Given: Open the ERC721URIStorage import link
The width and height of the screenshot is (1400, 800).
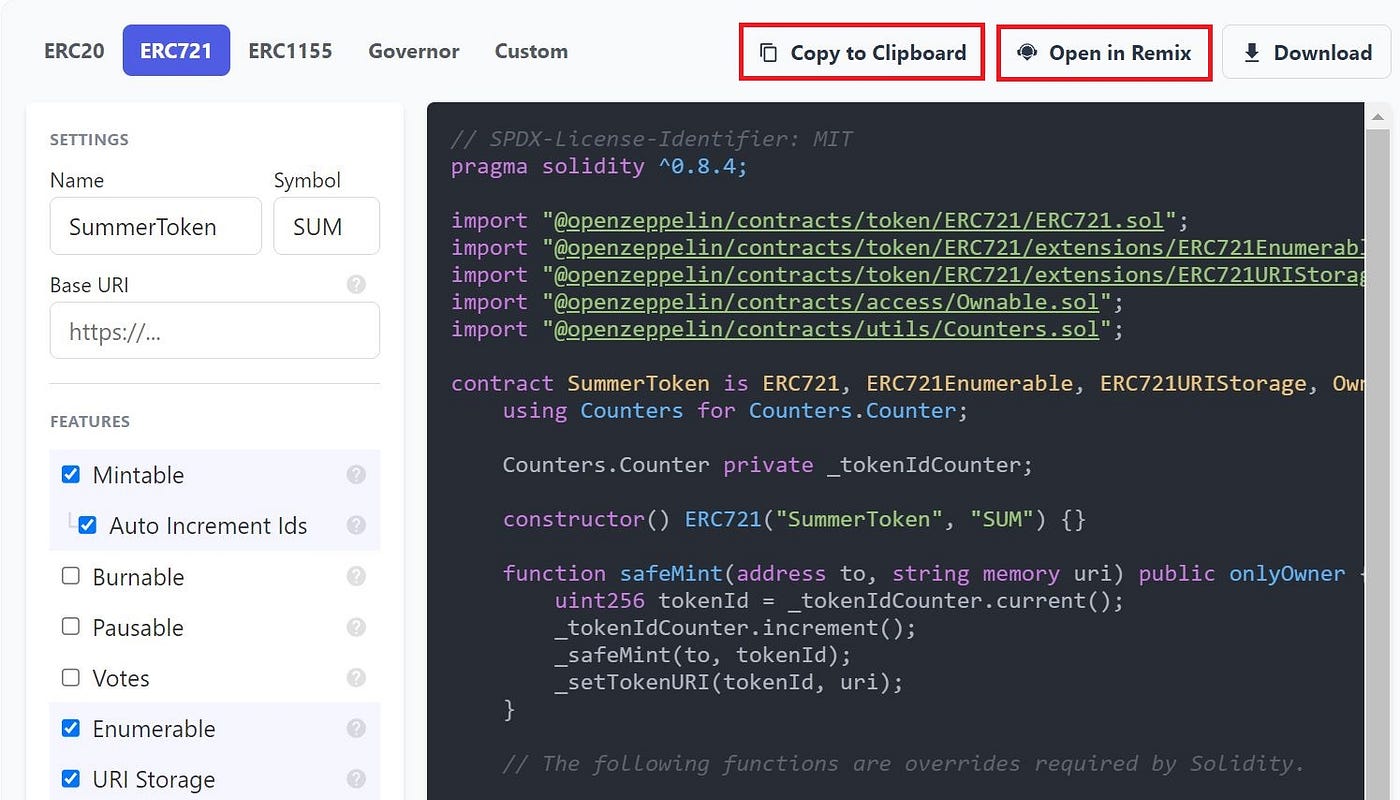Looking at the screenshot, I should point(958,274).
